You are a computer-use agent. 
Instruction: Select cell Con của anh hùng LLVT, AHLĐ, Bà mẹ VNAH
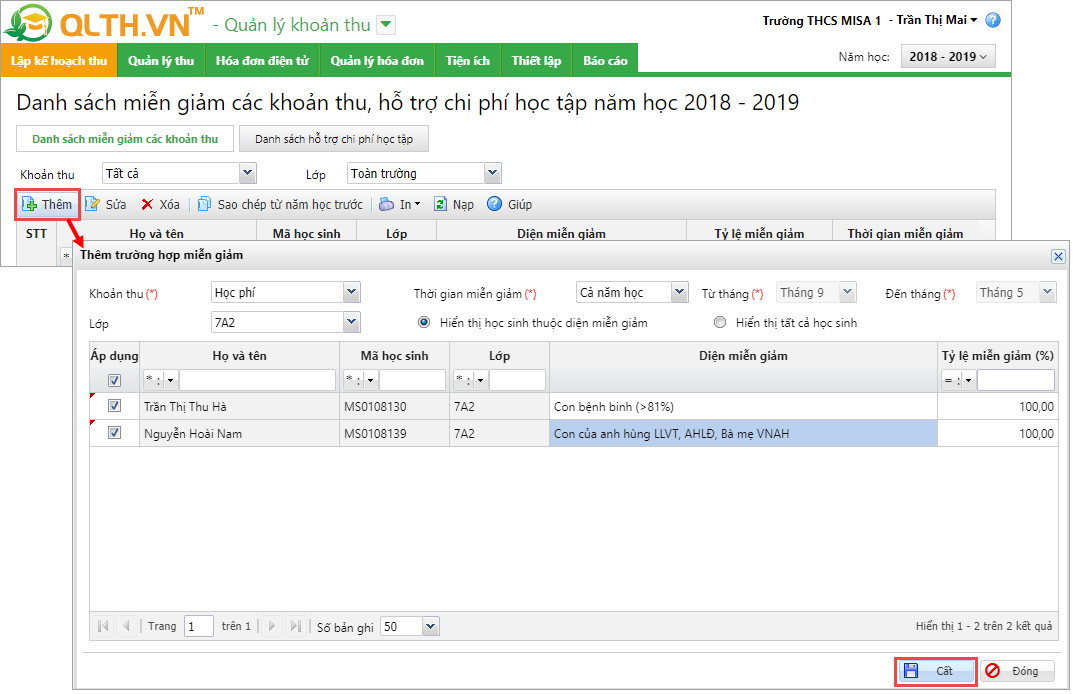tap(743, 433)
